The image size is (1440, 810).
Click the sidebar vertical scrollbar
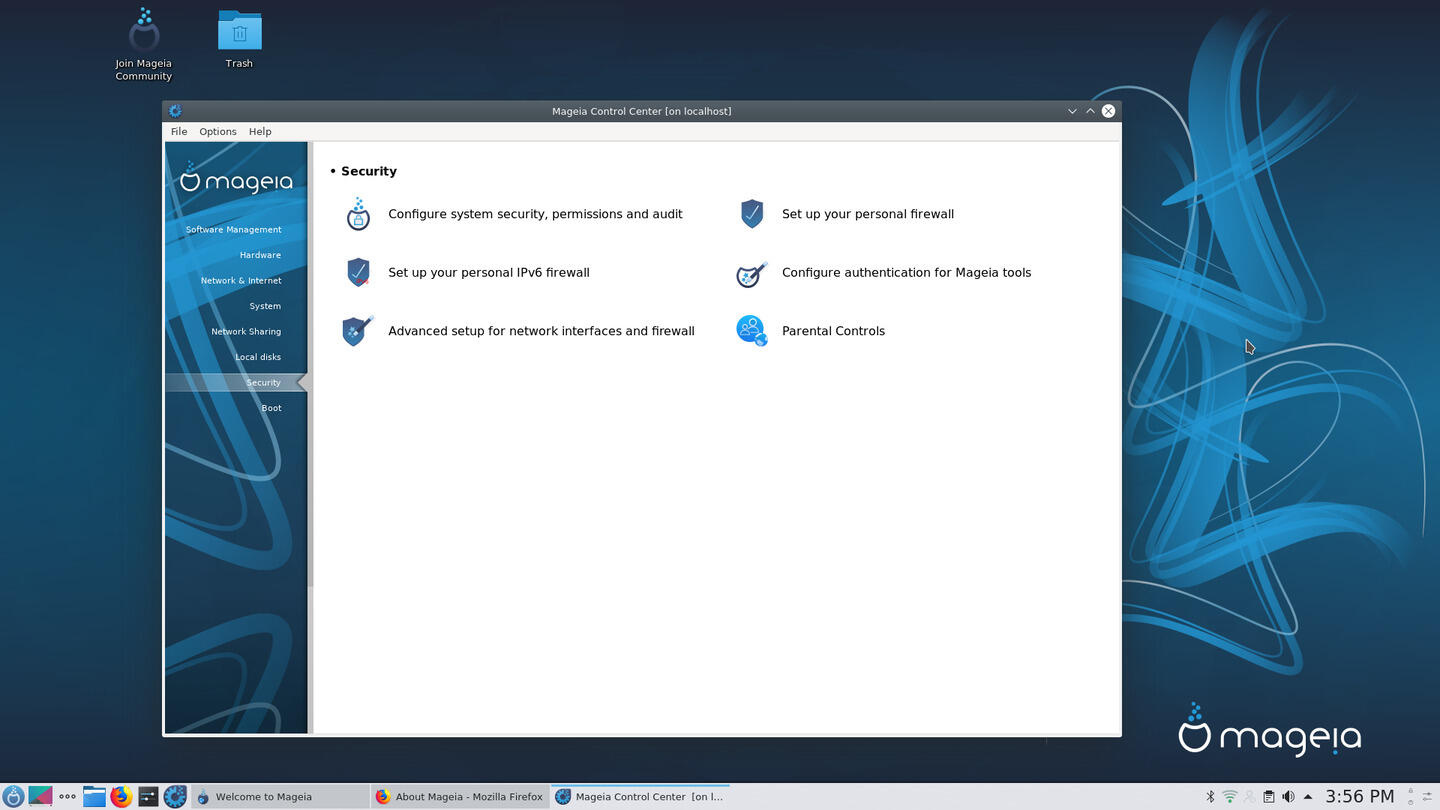[x=310, y=365]
